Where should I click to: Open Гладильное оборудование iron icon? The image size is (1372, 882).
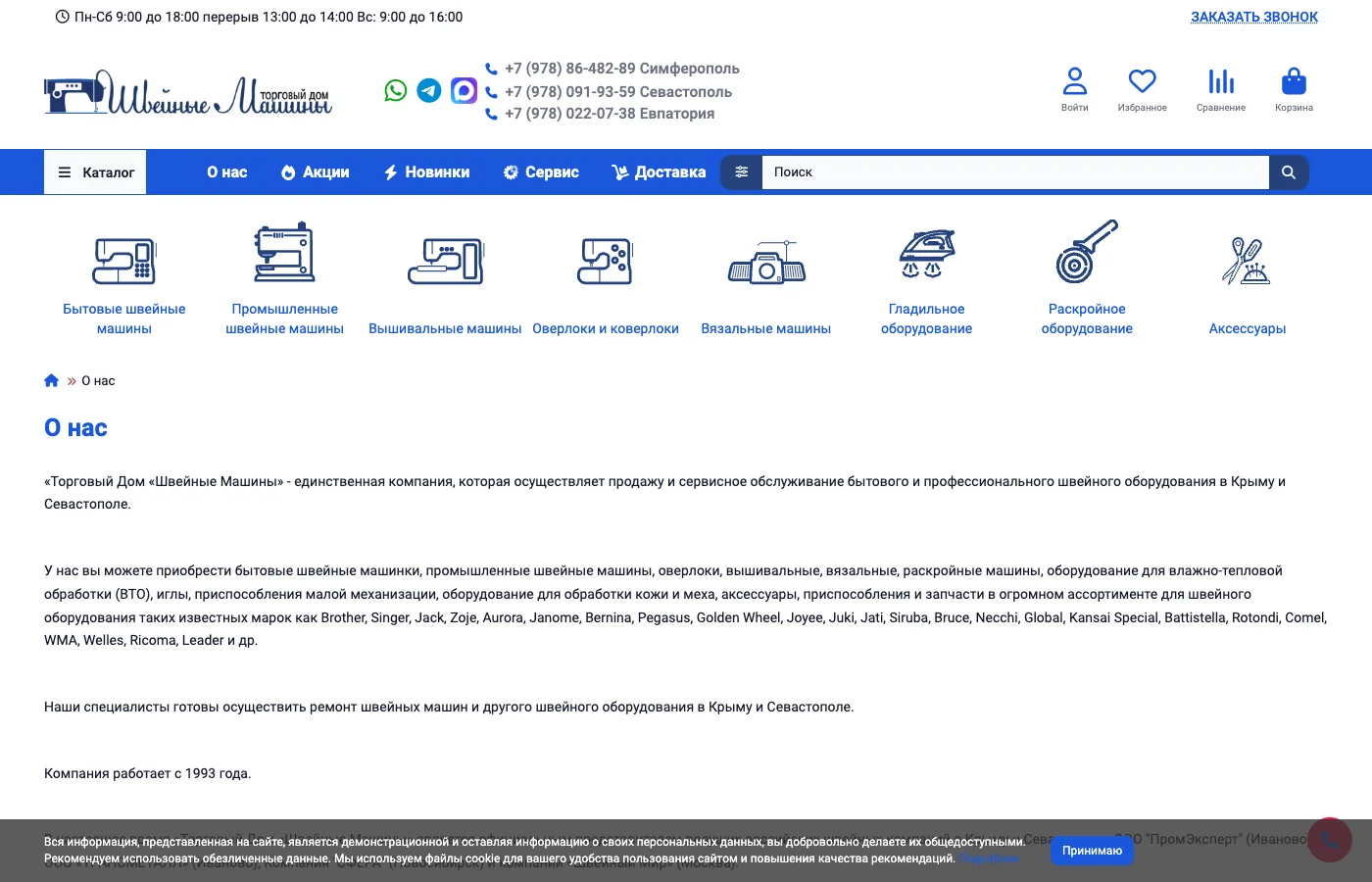pyautogui.click(x=926, y=254)
